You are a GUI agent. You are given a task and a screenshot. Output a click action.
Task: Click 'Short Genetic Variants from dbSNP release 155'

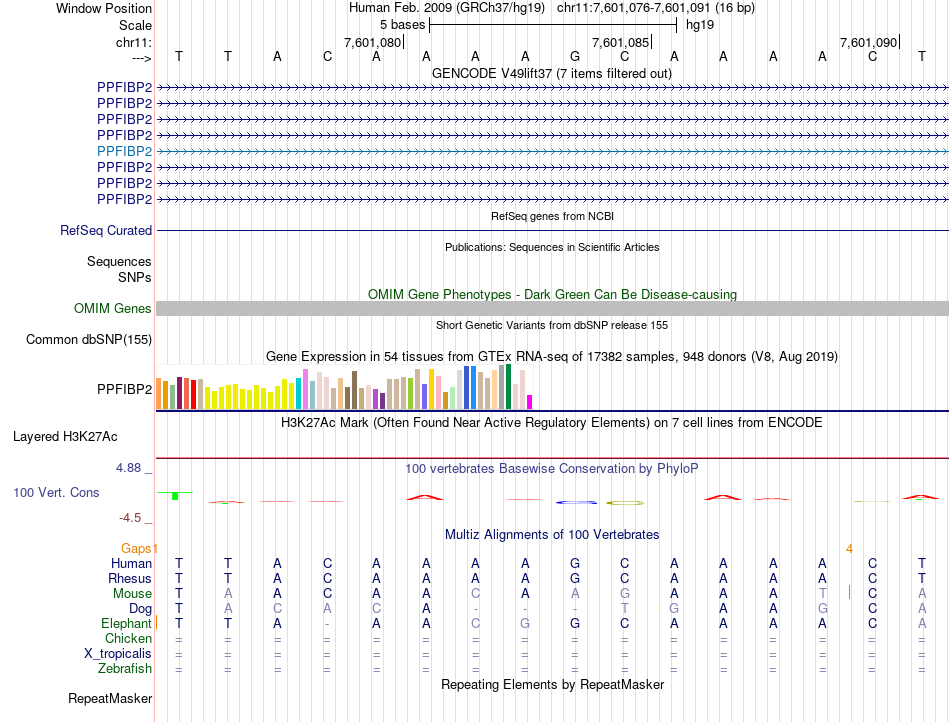point(552,325)
